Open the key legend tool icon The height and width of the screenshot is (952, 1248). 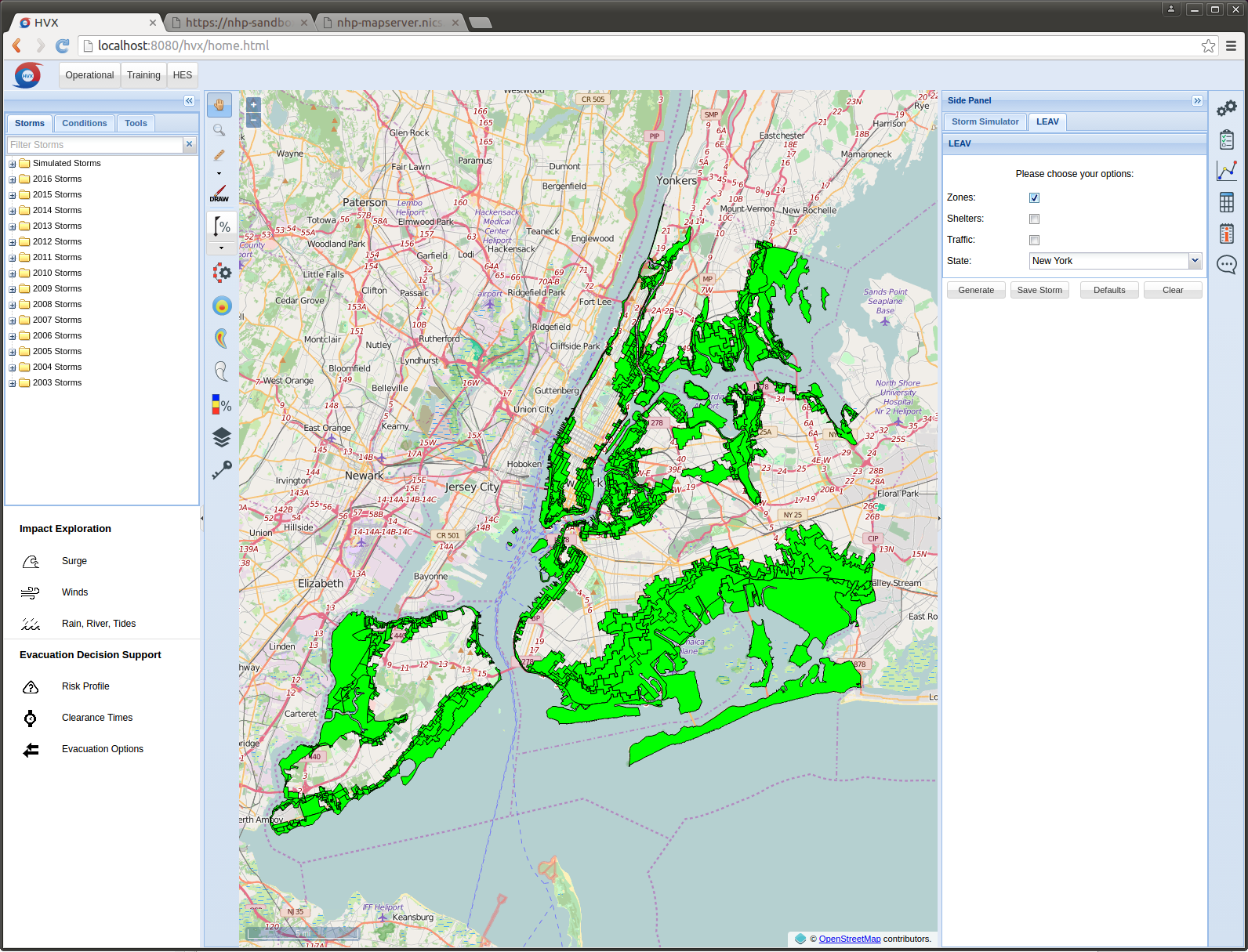pyautogui.click(x=222, y=469)
